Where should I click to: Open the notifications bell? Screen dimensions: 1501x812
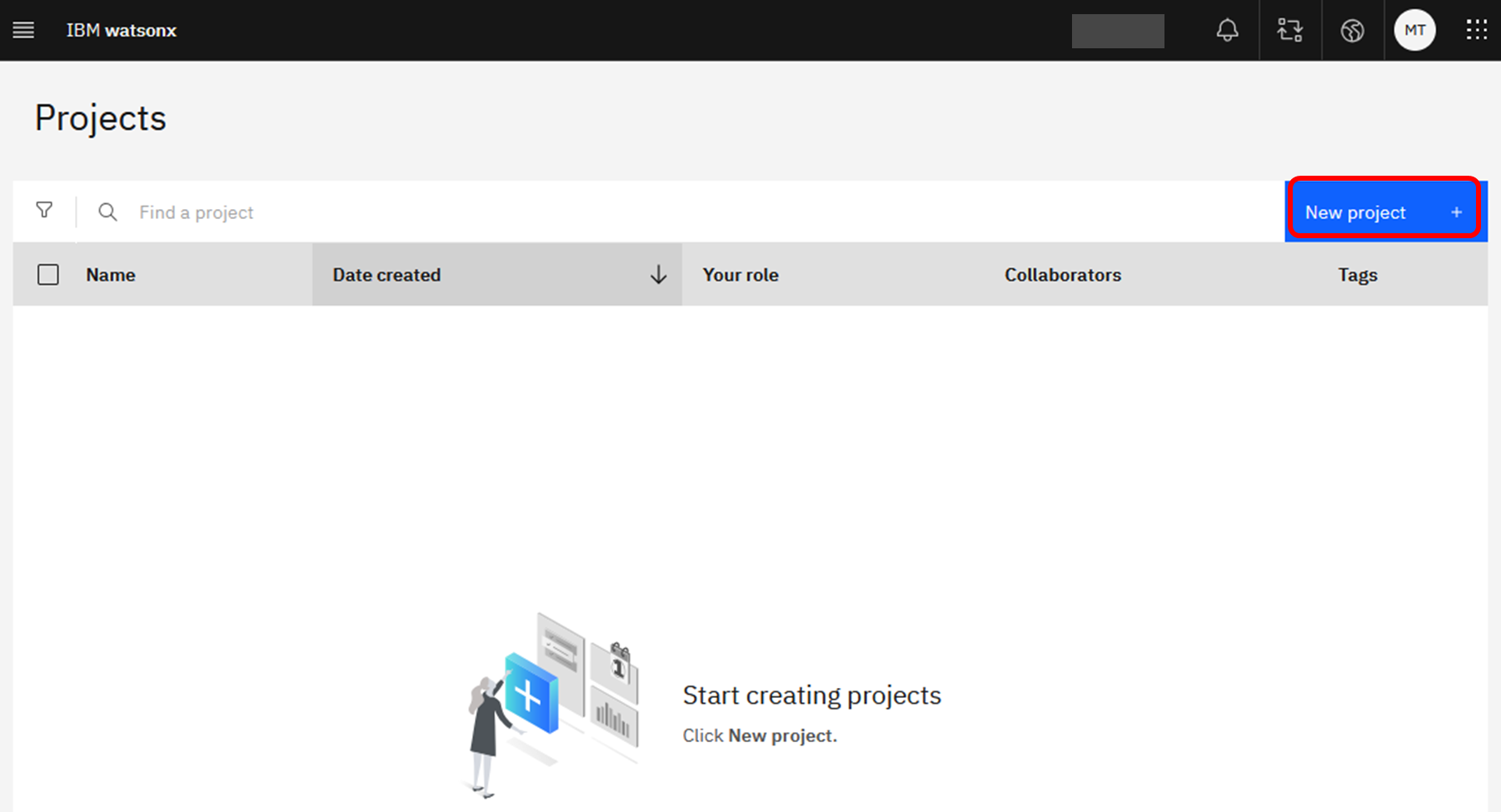[x=1227, y=31]
